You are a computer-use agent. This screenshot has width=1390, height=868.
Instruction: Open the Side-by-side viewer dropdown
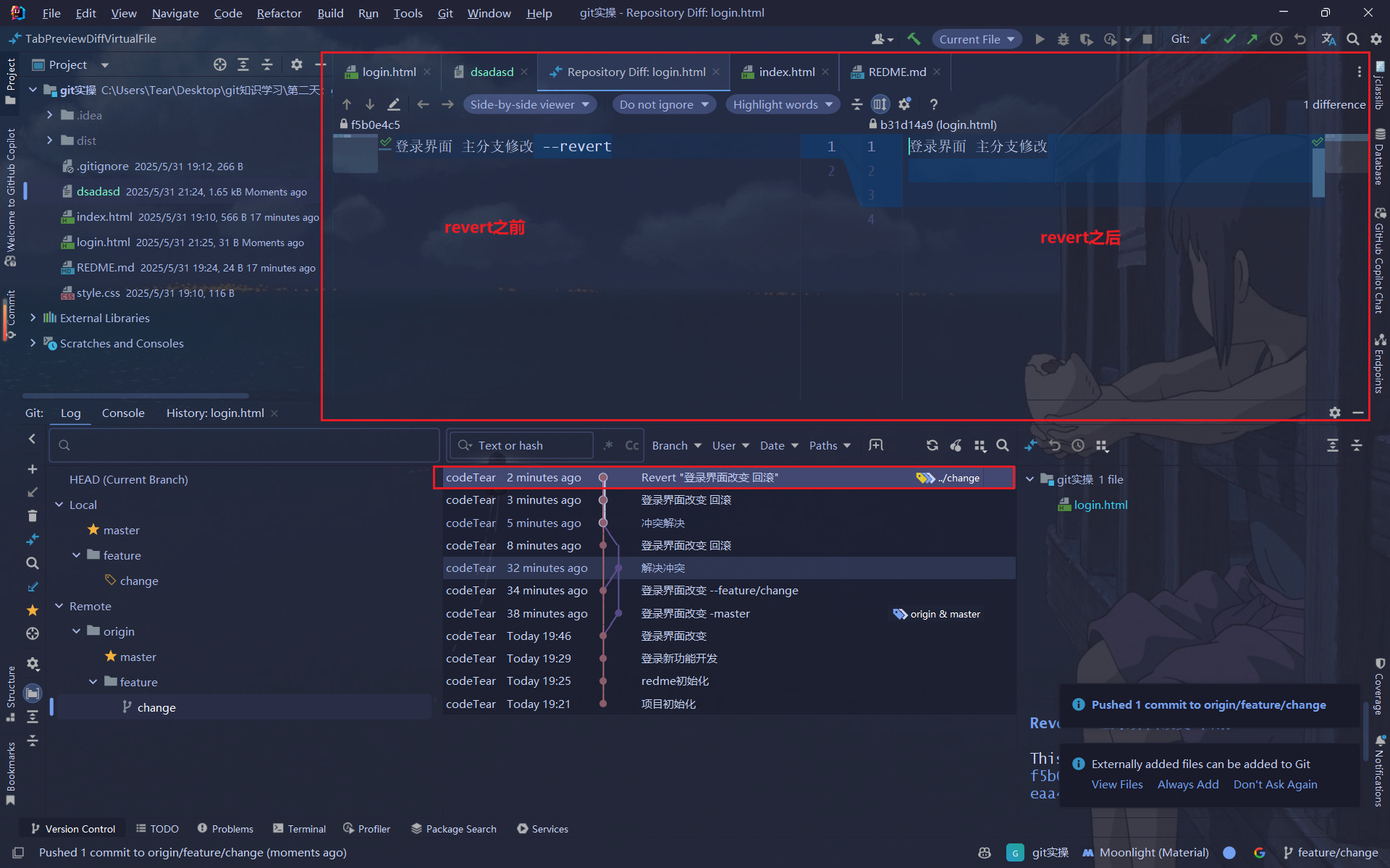(x=530, y=104)
